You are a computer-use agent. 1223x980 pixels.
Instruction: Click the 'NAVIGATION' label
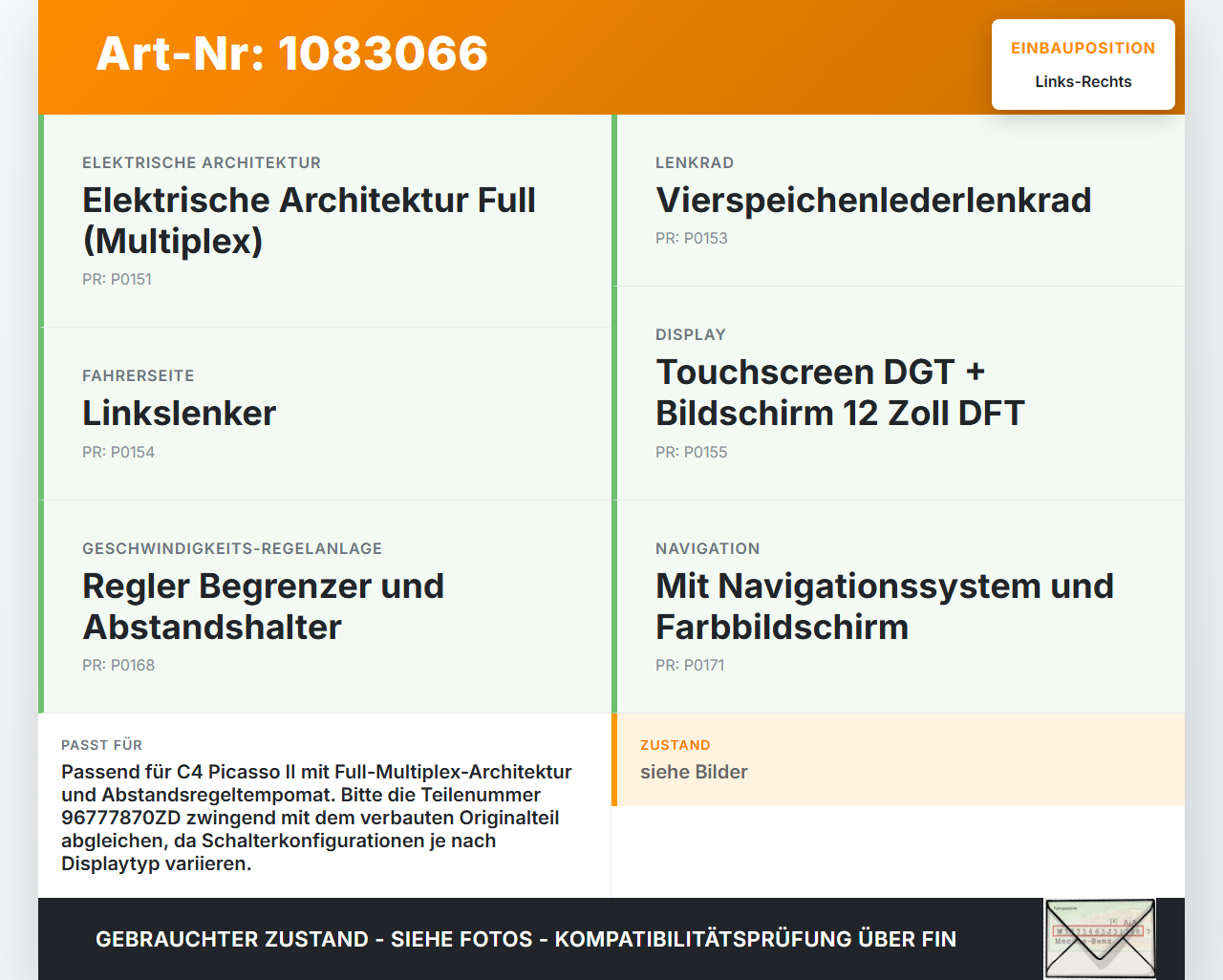click(x=708, y=548)
